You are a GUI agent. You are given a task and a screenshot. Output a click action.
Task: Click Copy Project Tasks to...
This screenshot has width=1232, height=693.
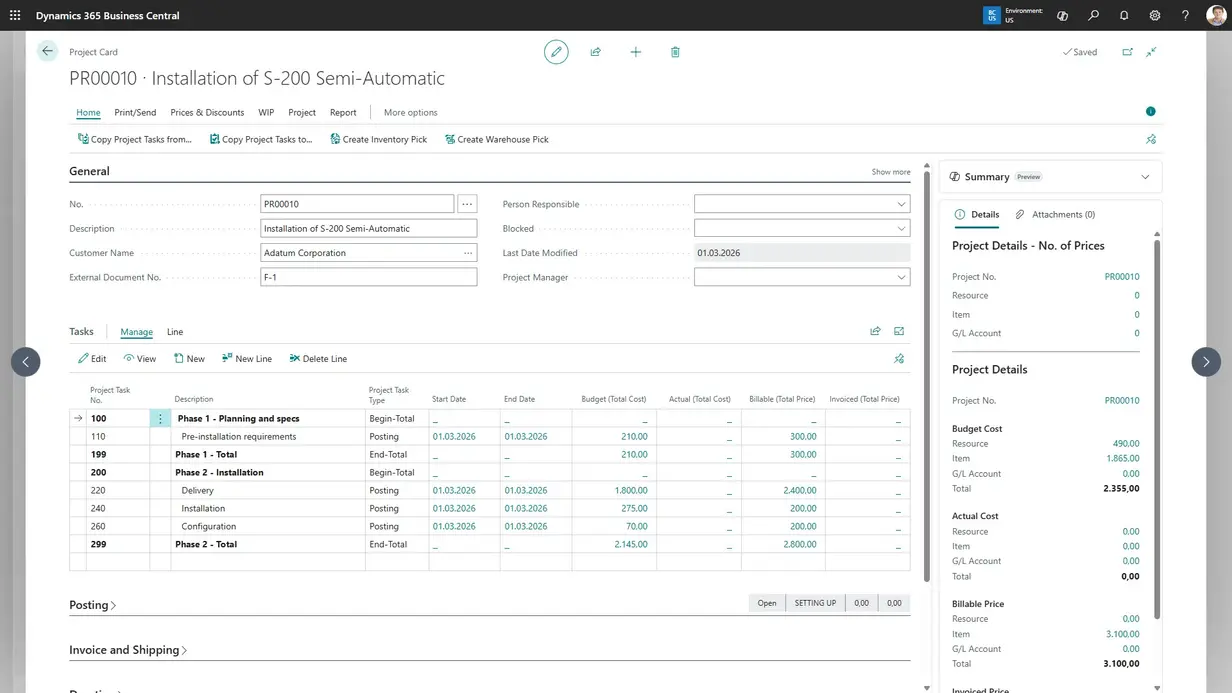coord(261,139)
